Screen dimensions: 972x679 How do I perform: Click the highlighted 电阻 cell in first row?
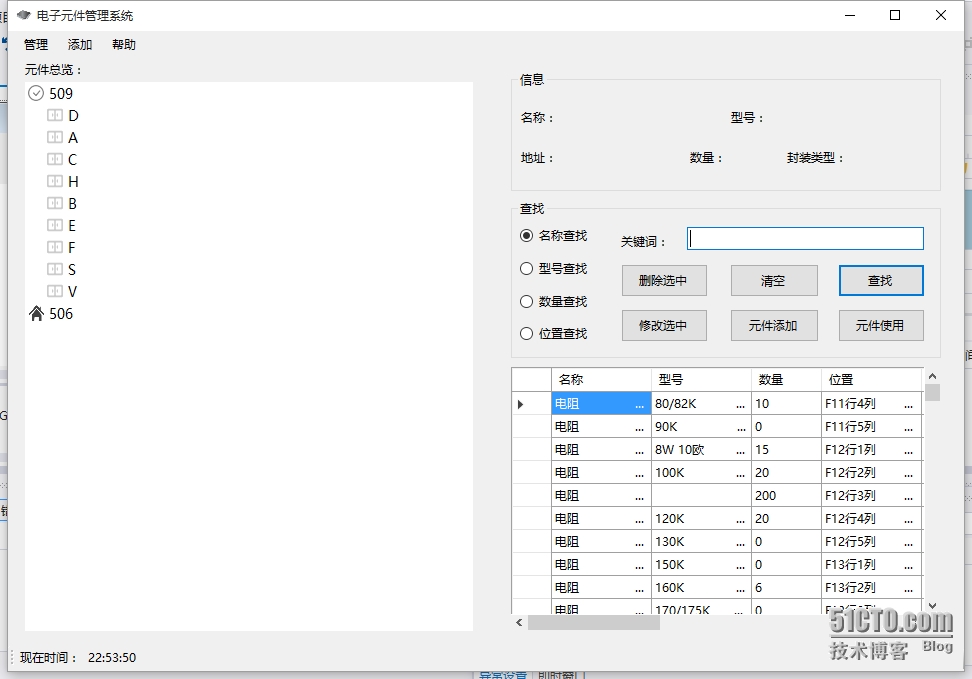click(601, 404)
